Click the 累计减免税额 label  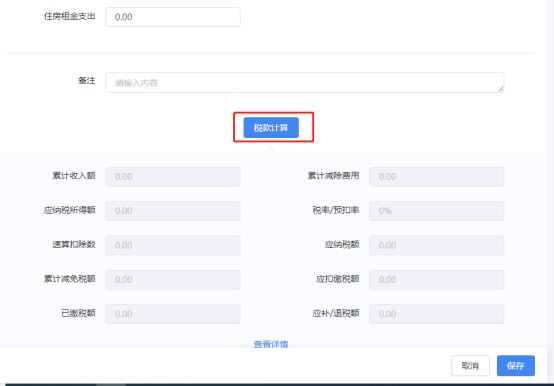[x=70, y=279]
